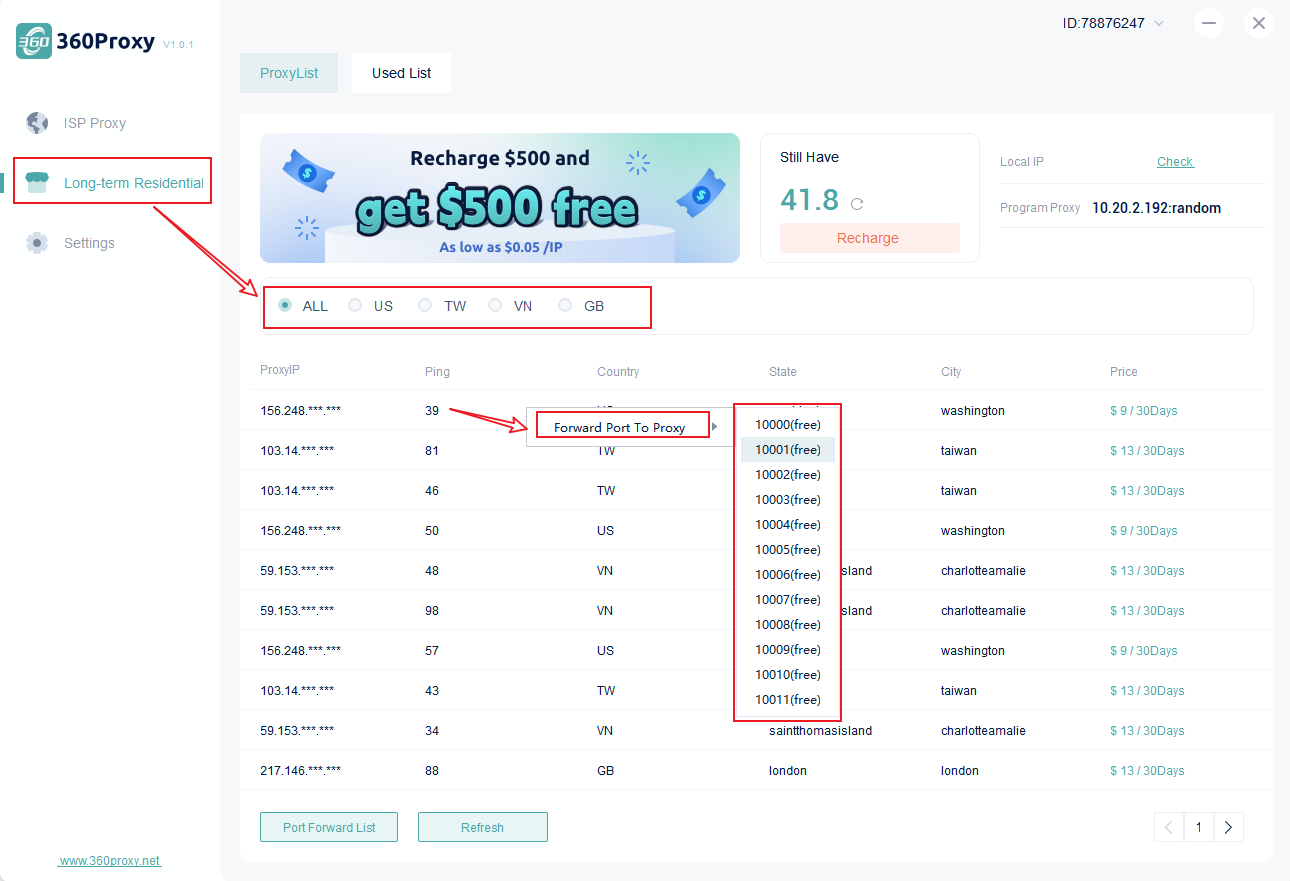Open the www.360proxy.net link
This screenshot has height=881, width=1290.
tap(110, 861)
